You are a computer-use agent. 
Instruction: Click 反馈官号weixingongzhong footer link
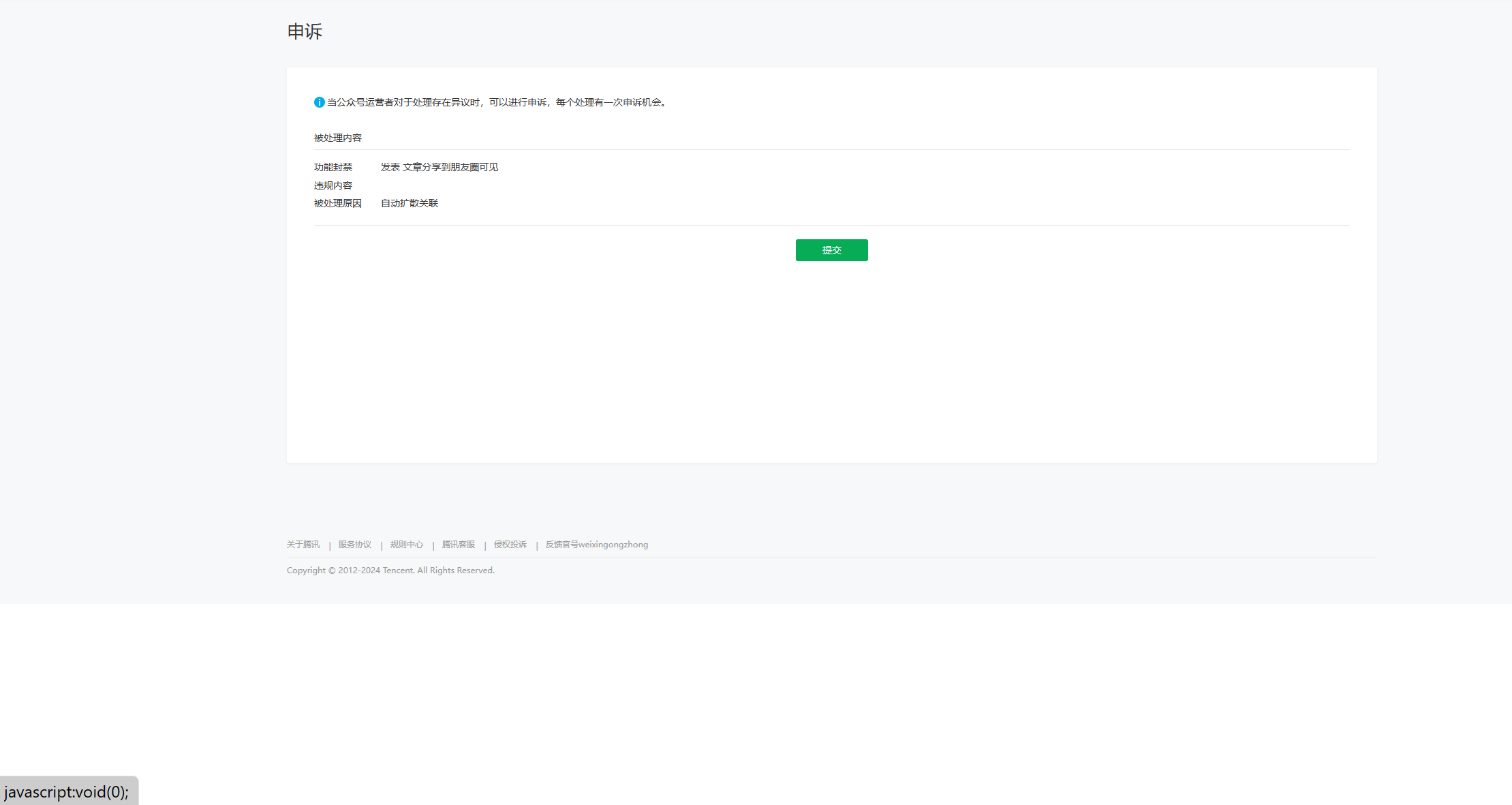(596, 545)
